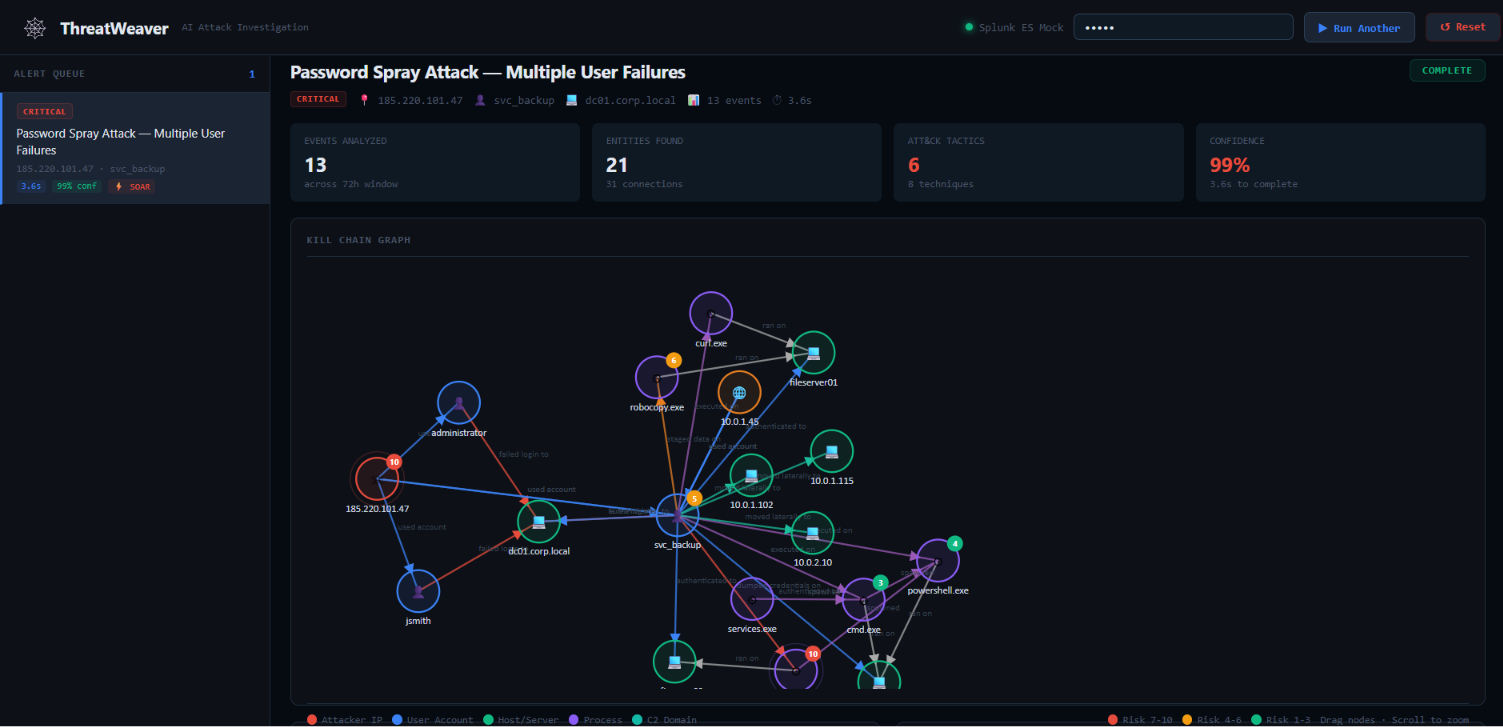
Task: Click the CRITICAL badge in the alert queue card
Action: (x=45, y=112)
